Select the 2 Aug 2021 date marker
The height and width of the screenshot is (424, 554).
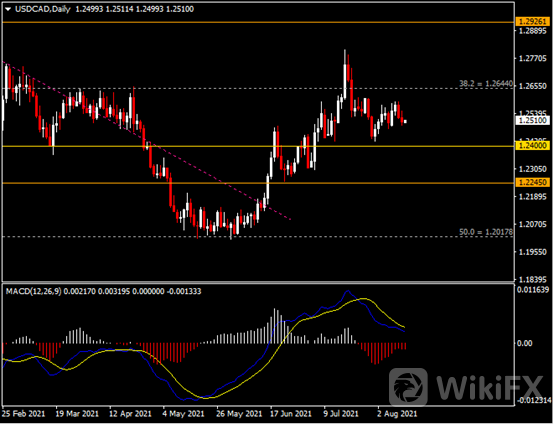click(x=397, y=413)
